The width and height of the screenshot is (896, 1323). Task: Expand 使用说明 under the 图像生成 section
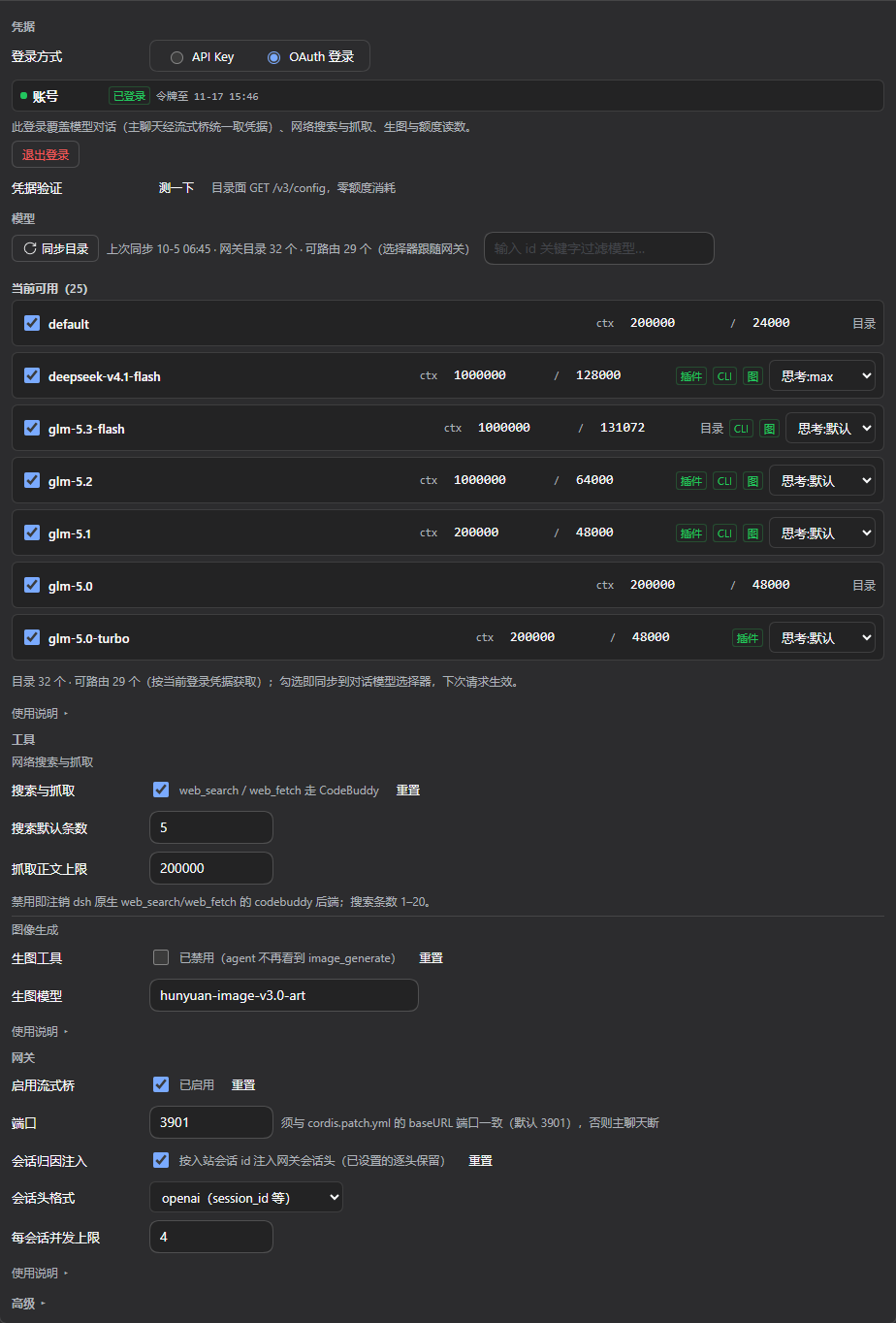(40, 1032)
